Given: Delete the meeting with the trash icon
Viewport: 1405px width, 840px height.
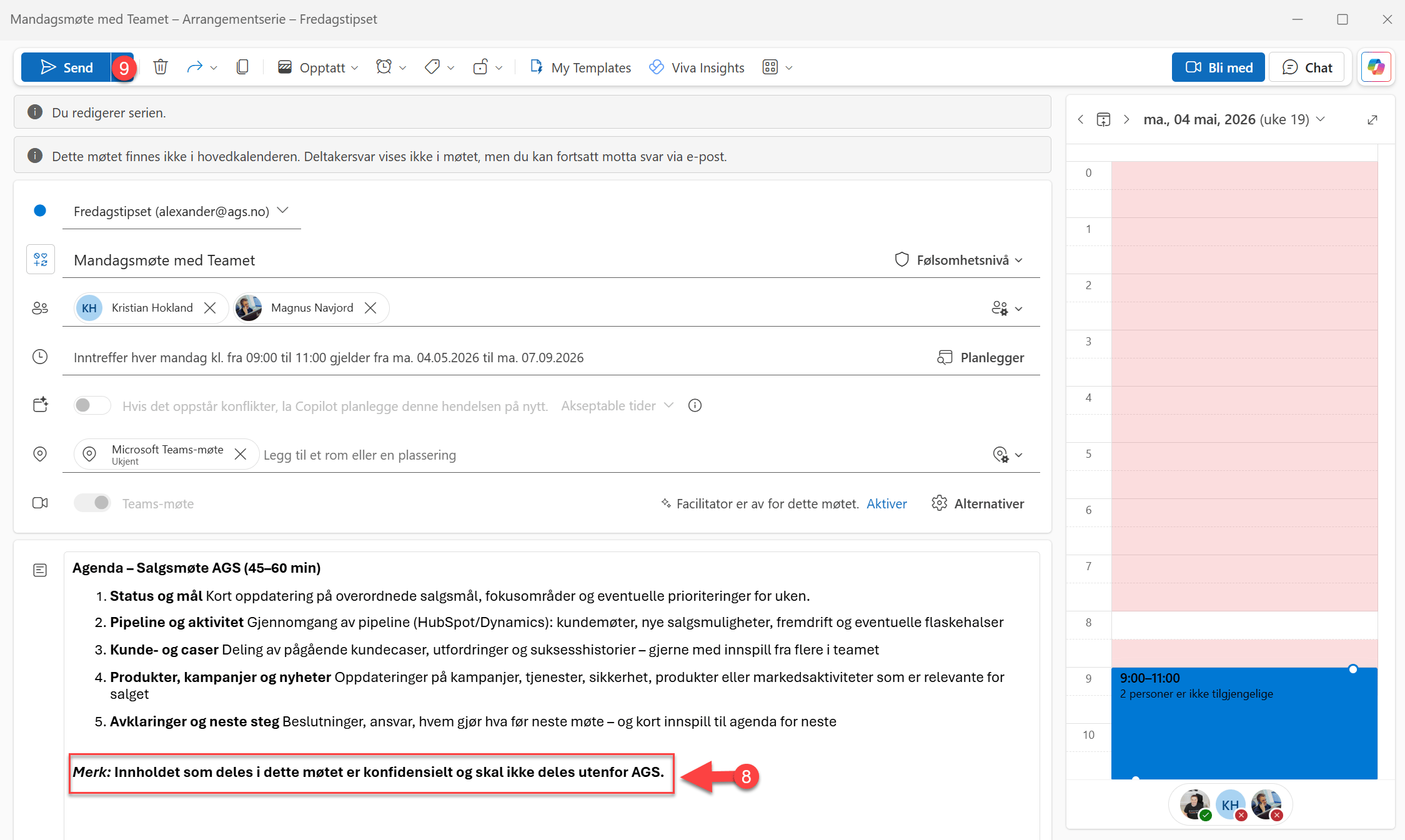Looking at the screenshot, I should [161, 67].
